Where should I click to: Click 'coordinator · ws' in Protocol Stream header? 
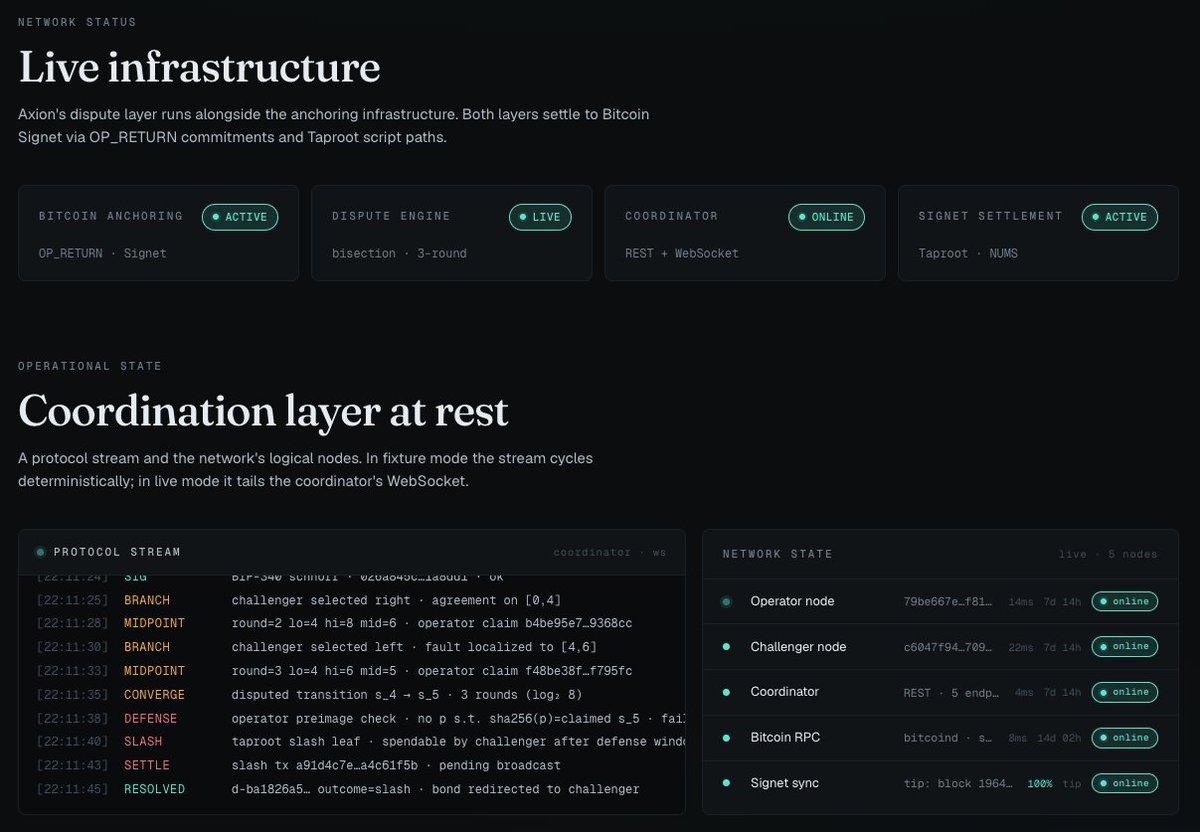610,552
